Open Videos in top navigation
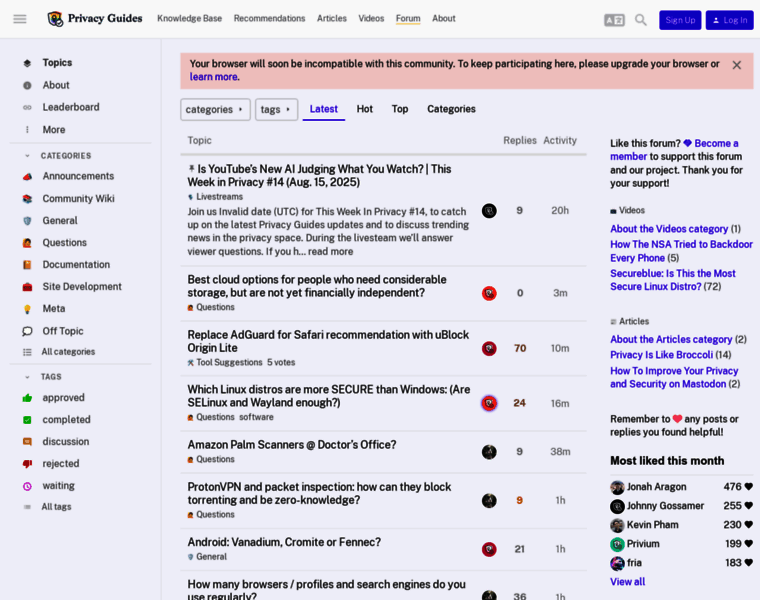This screenshot has width=760, height=600. click(371, 18)
